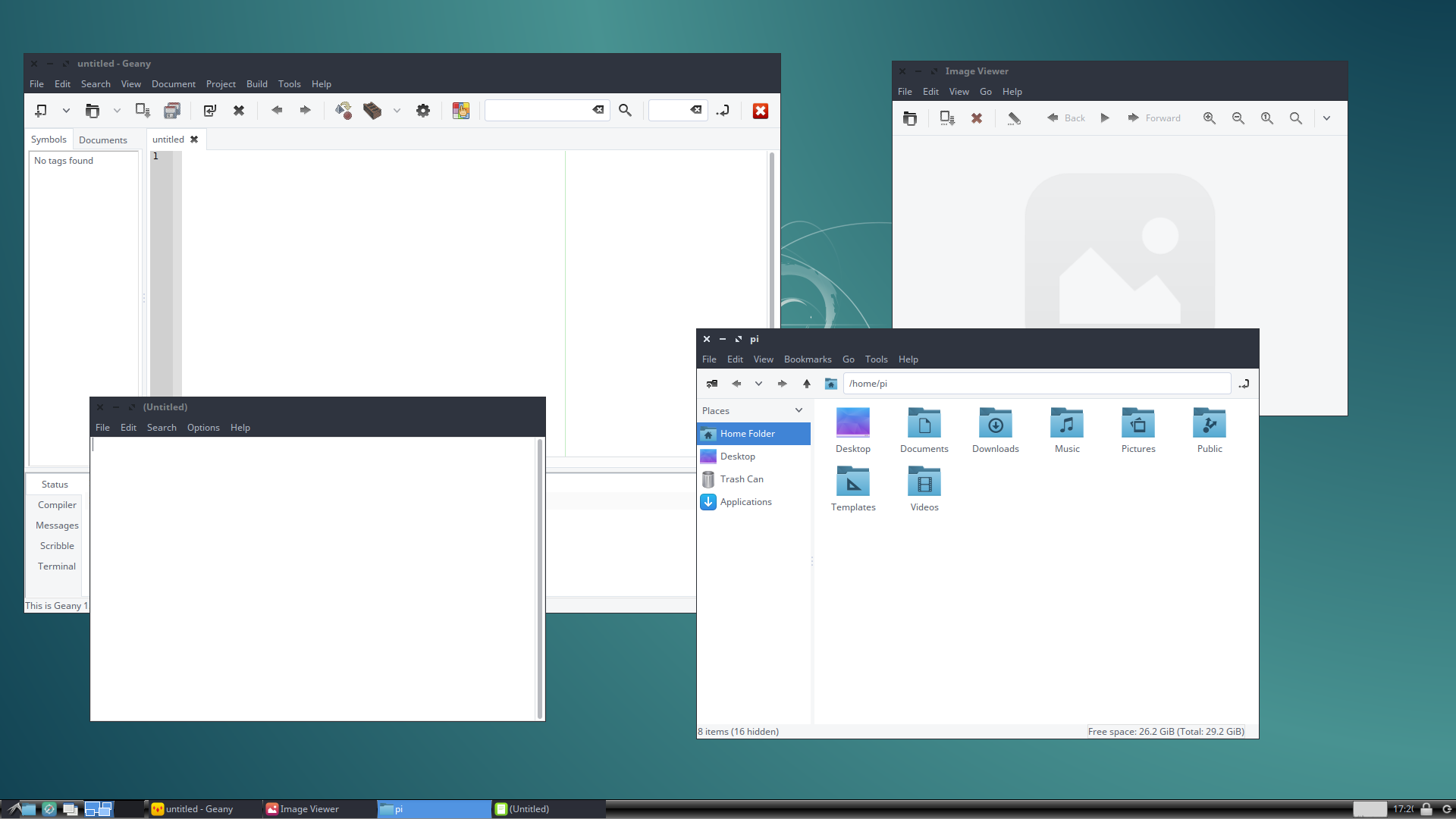Viewport: 1456px width, 819px height.
Task: Click Geany's close-current-file toolbar icon
Action: [239, 111]
